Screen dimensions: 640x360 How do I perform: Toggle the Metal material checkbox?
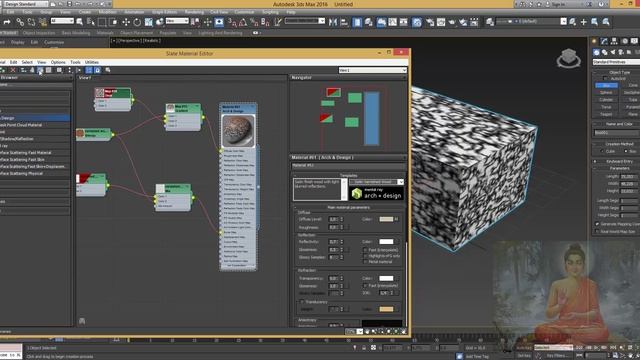coord(365,262)
